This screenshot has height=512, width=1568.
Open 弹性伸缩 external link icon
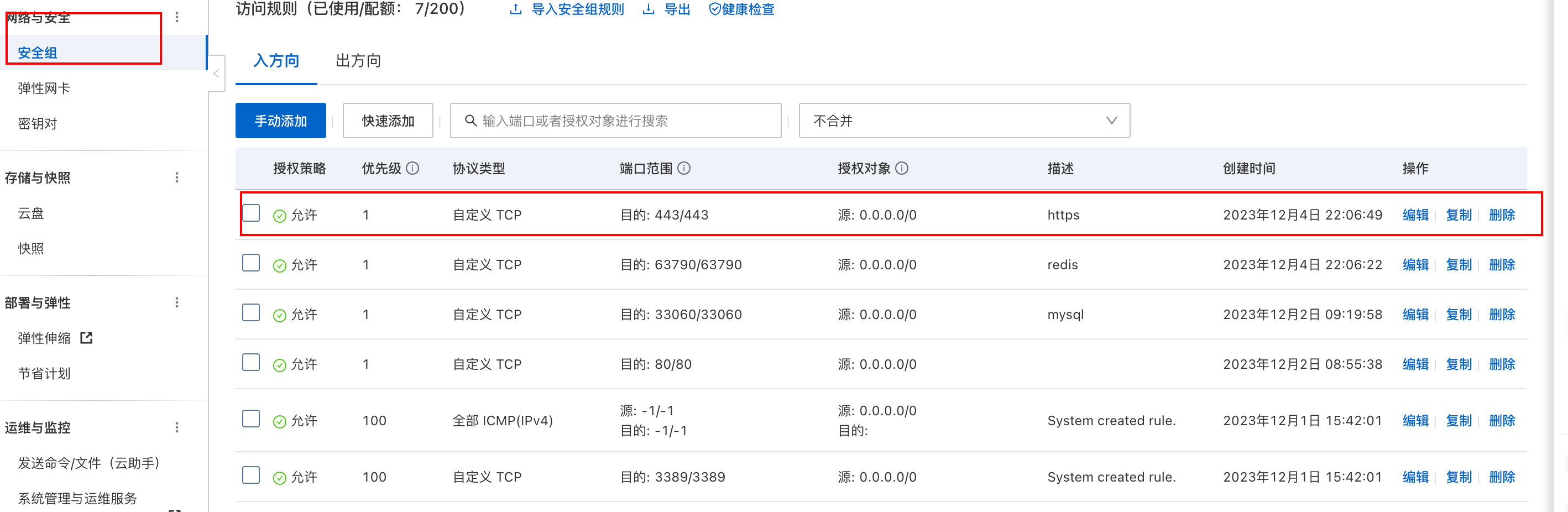click(87, 338)
